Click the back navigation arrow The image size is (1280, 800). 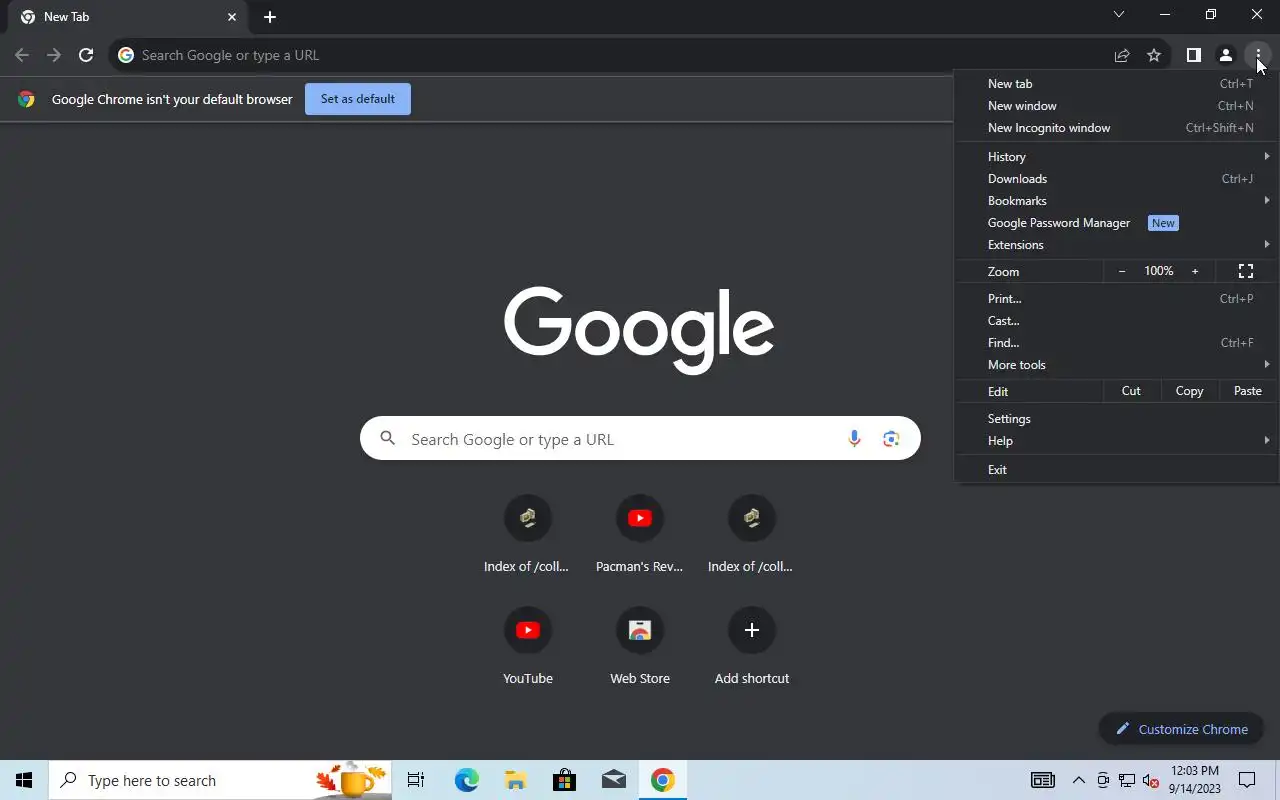coord(22,55)
